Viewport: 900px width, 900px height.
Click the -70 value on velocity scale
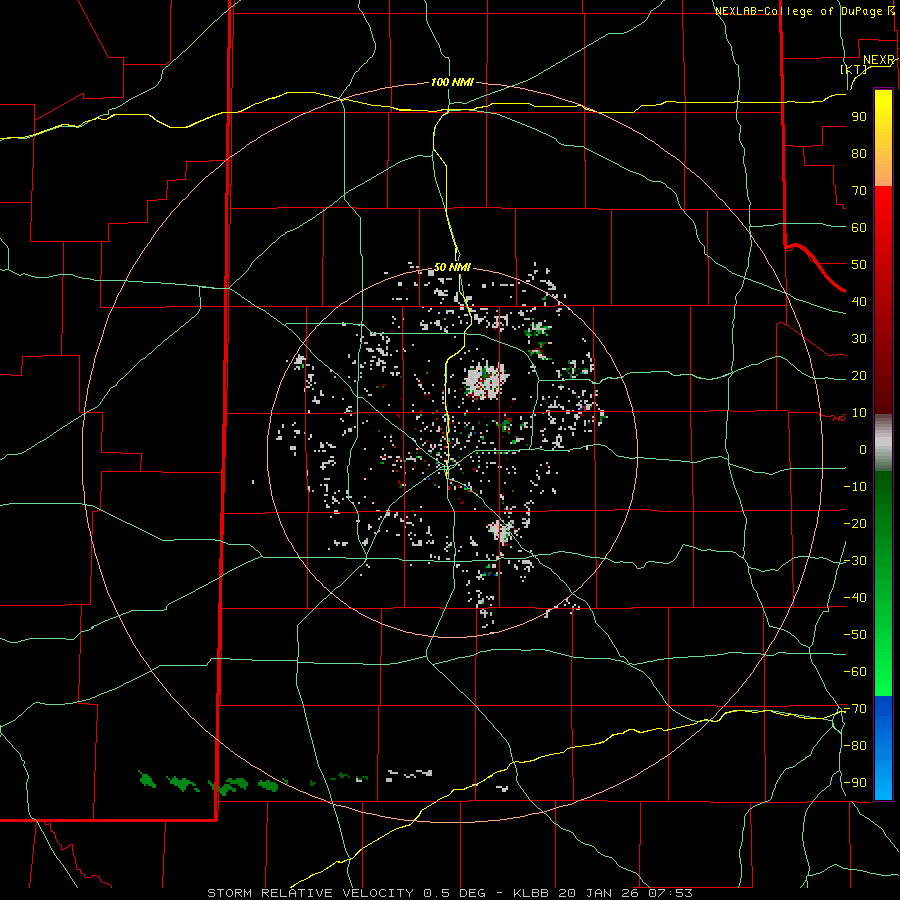click(855, 709)
